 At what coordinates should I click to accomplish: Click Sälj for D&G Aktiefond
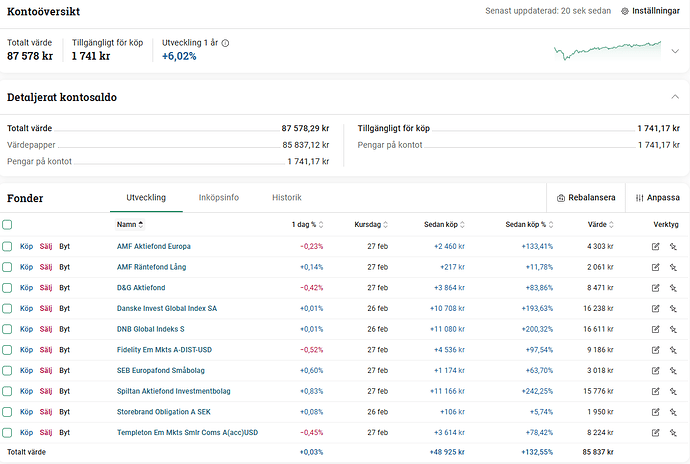click(46, 288)
